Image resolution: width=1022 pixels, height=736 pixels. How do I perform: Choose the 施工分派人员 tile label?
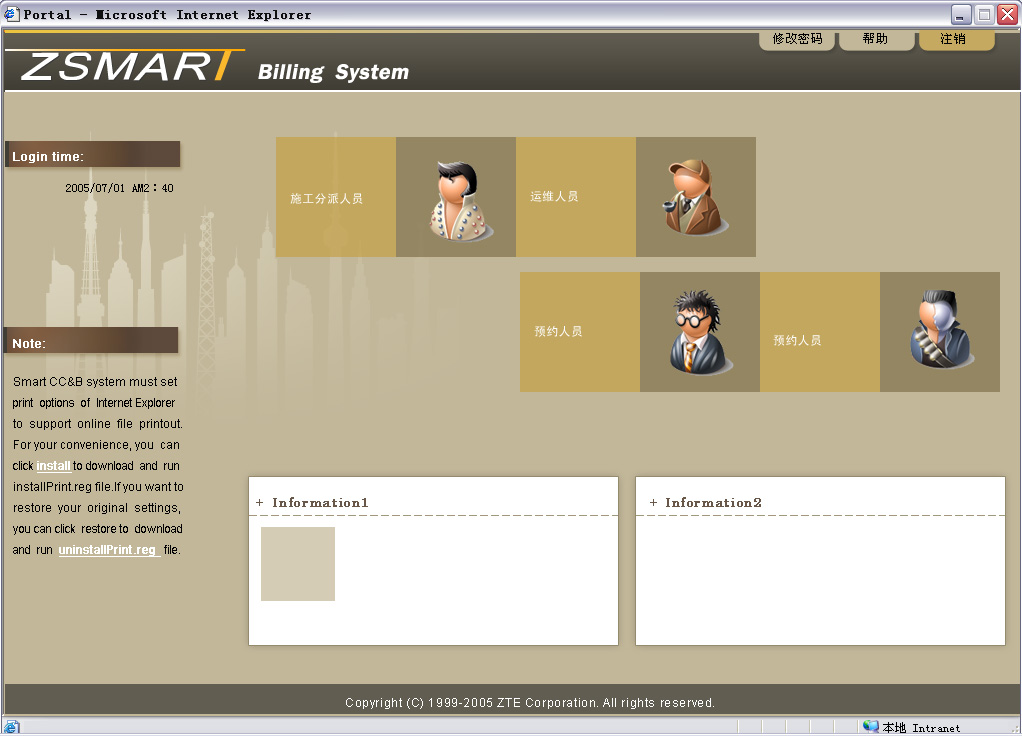tap(326, 199)
